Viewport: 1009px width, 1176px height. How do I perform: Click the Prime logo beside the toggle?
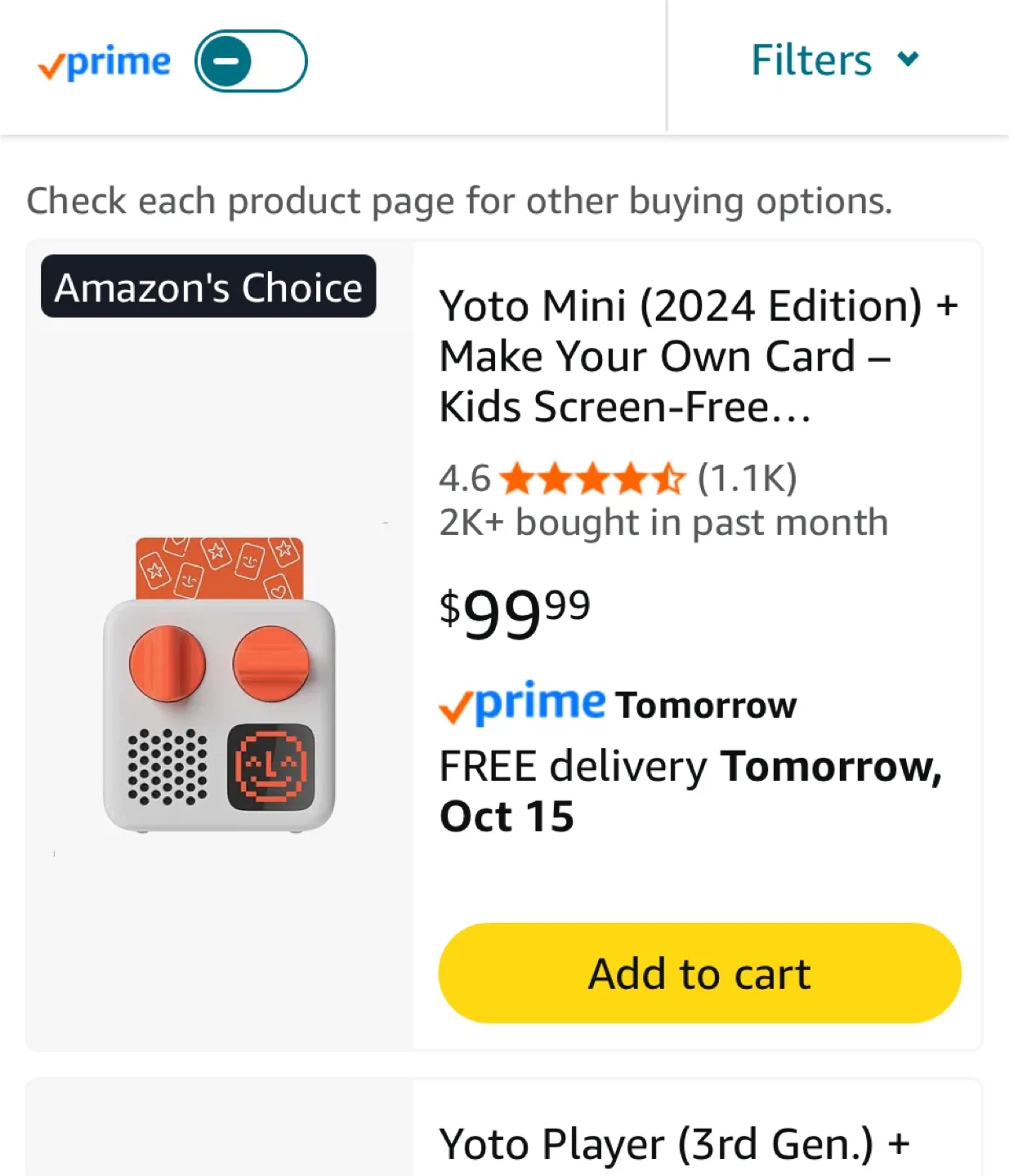click(105, 63)
